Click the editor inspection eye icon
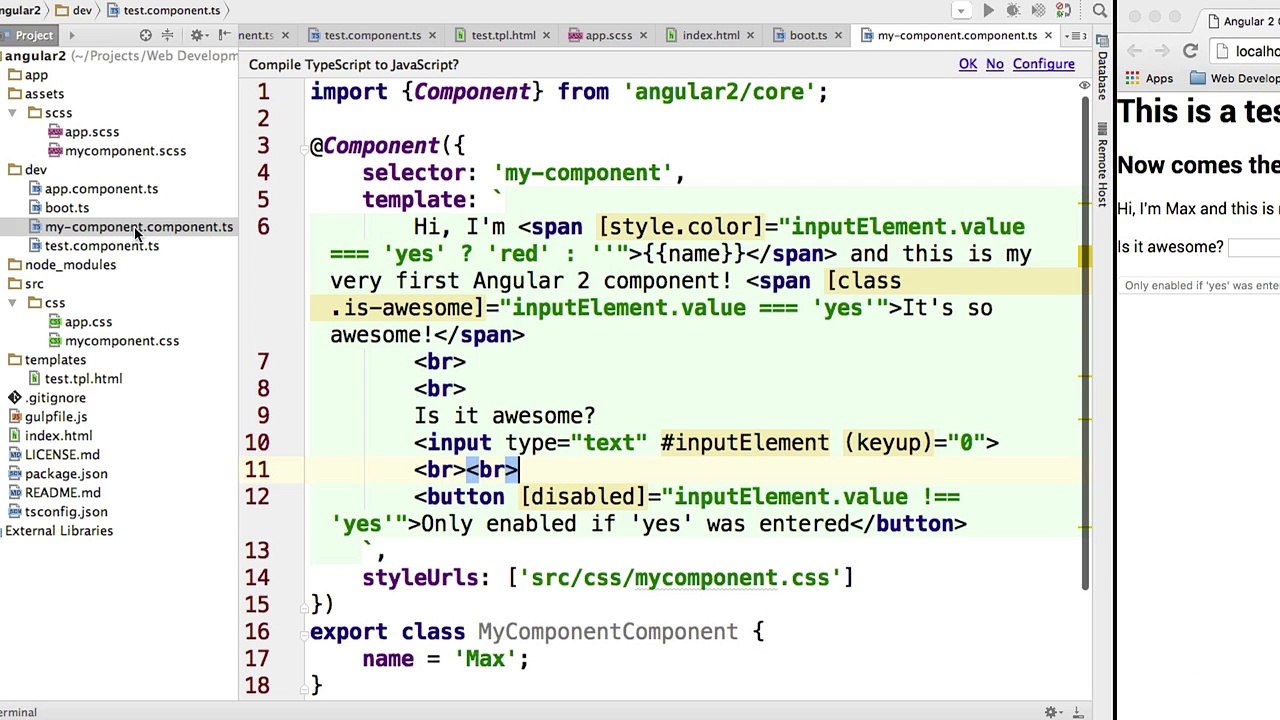Screen dimensions: 1280x720 click(x=1084, y=86)
